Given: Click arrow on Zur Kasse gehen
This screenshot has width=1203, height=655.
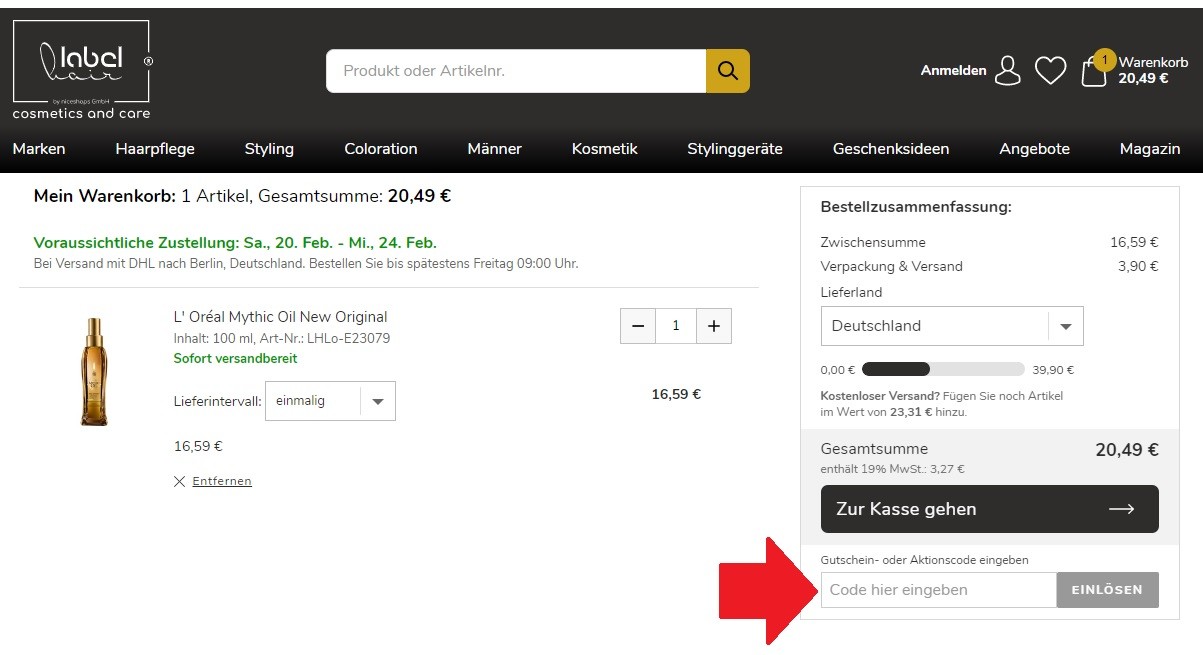Looking at the screenshot, I should [1122, 509].
